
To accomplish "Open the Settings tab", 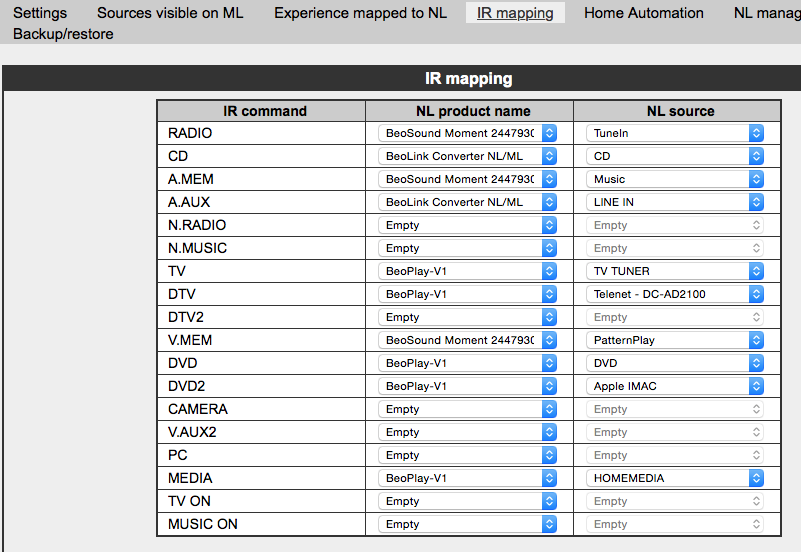I will pos(40,13).
